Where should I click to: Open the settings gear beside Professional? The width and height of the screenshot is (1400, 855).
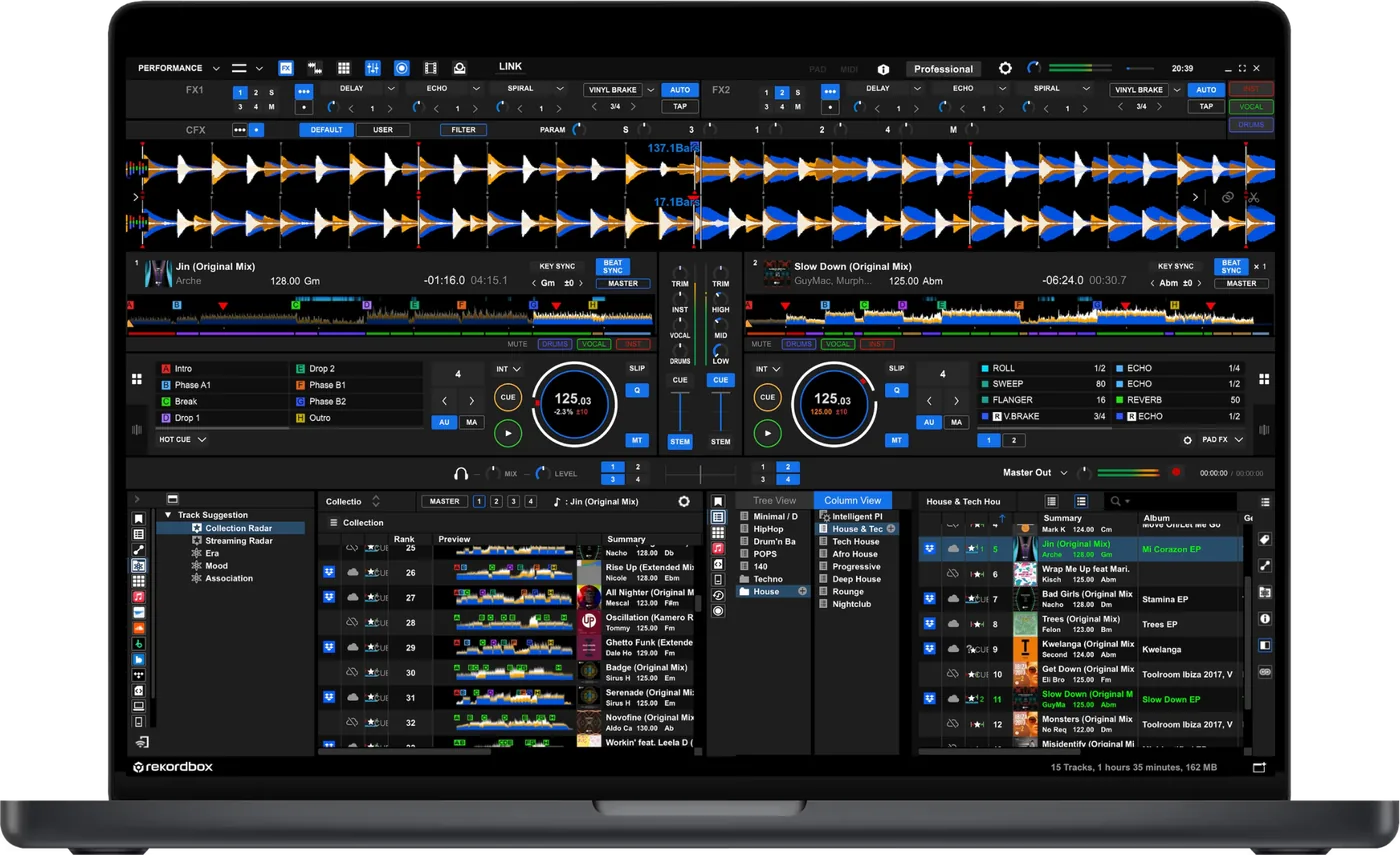(x=1005, y=69)
